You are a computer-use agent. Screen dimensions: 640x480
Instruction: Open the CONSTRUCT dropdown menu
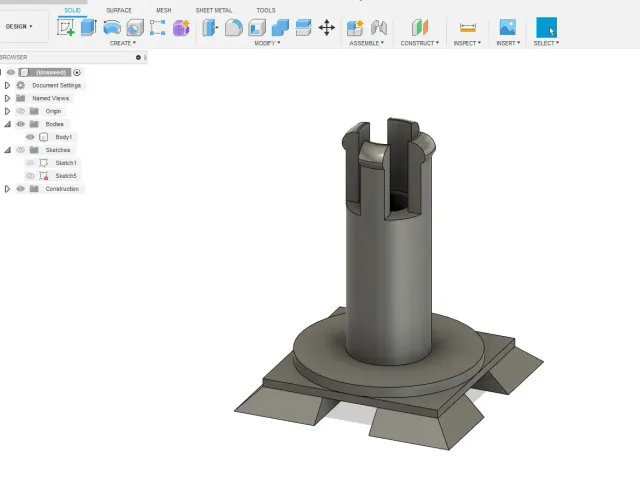tap(420, 43)
